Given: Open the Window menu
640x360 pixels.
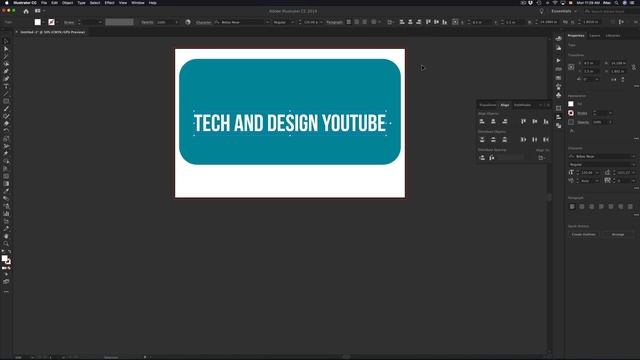Looking at the screenshot, I should [x=138, y=3].
